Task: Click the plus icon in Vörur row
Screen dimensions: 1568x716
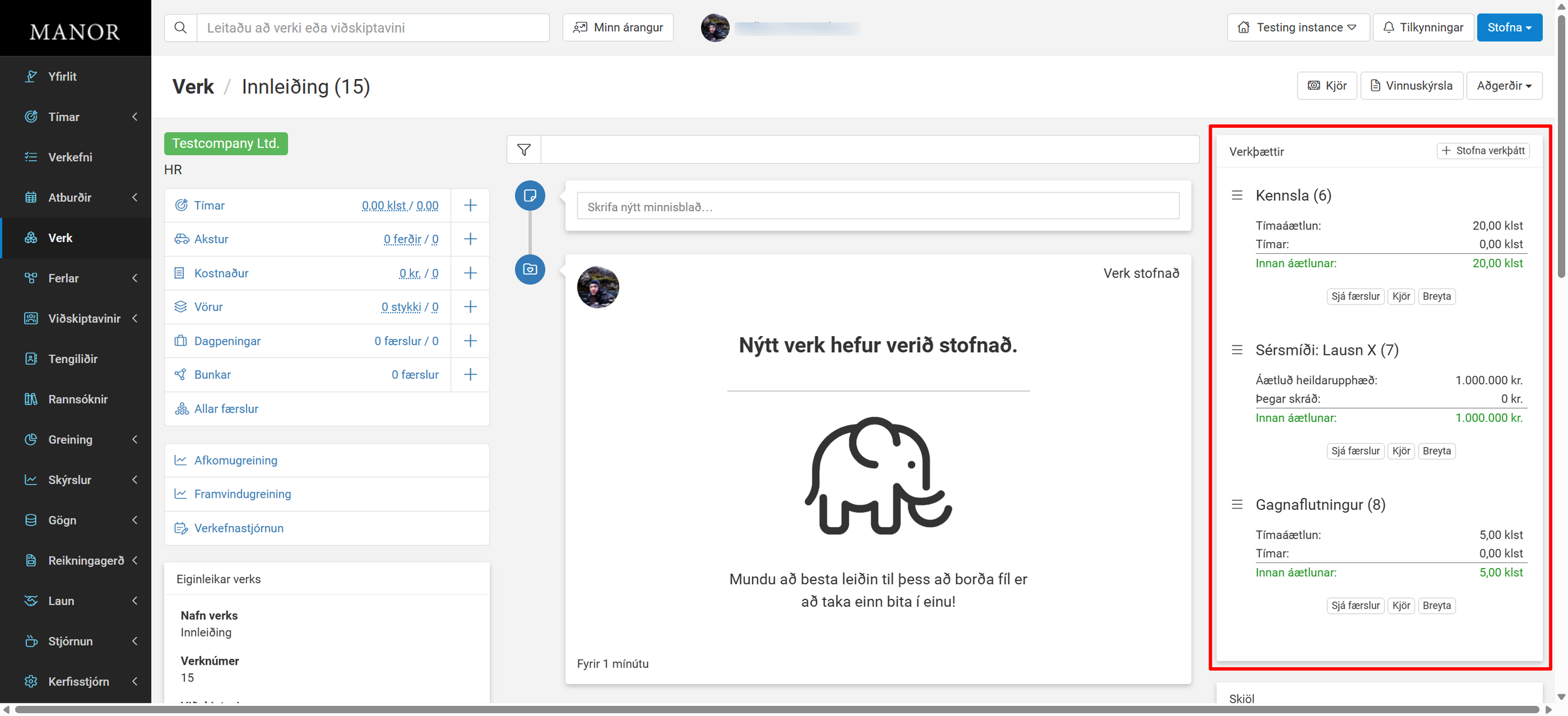Action: point(470,307)
